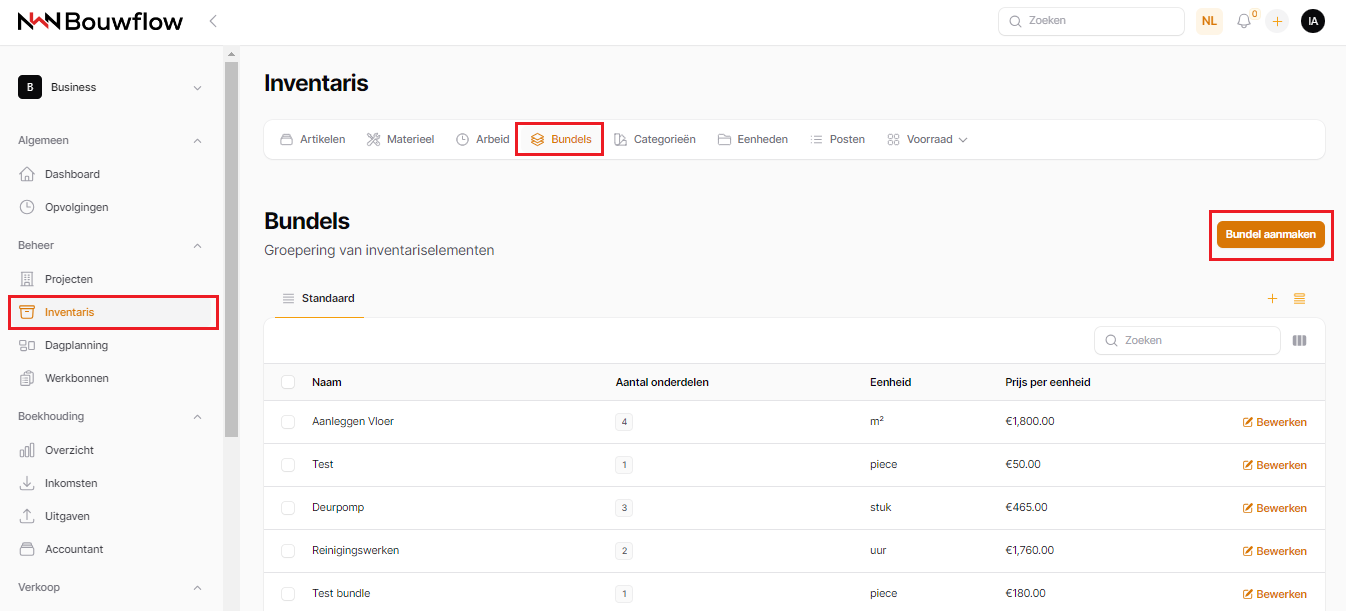
Task: Click the notifications bell icon
Action: coord(1244,21)
